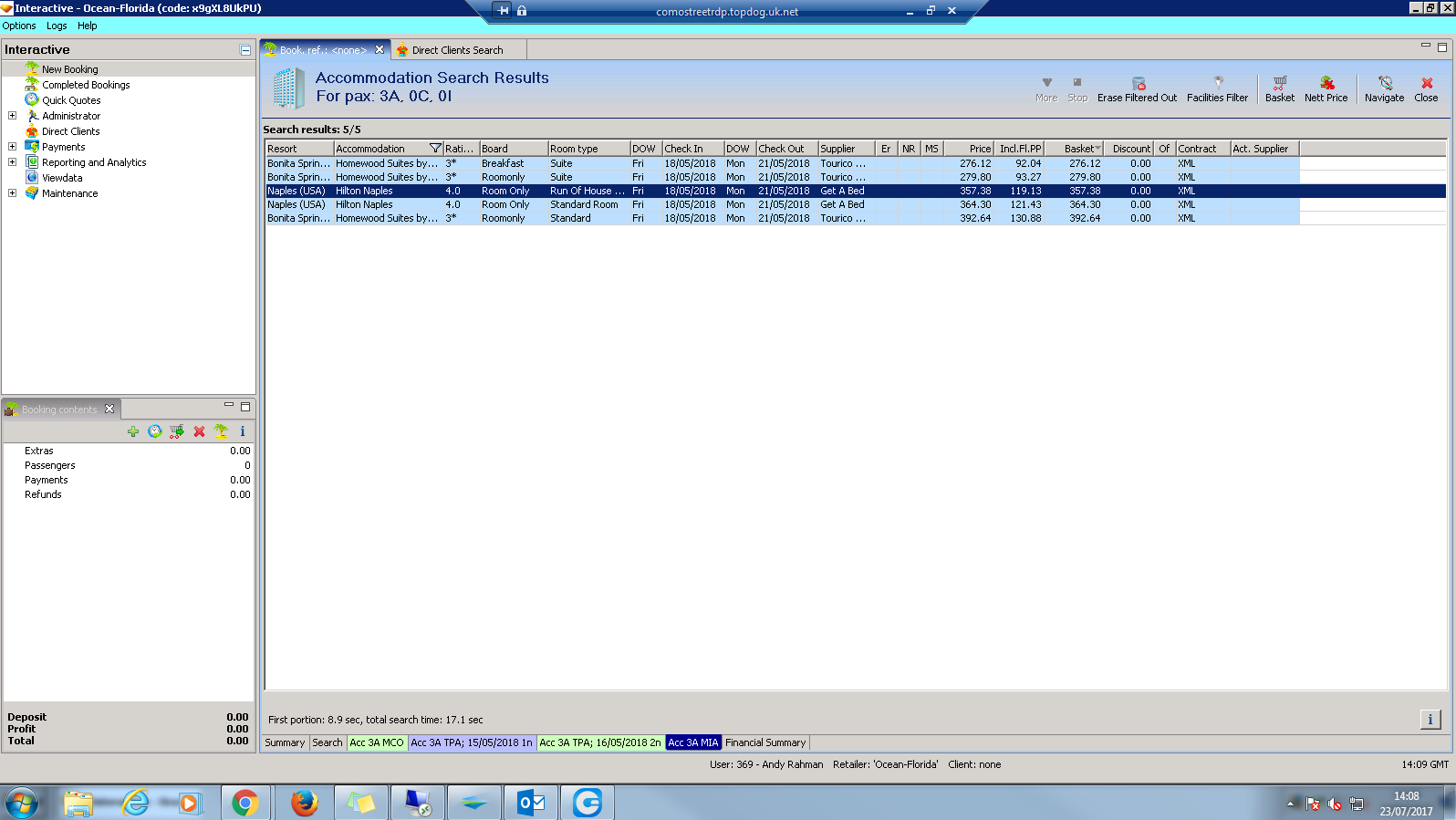Viewport: 1456px width, 820px height.
Task: Open Completed Bookings
Action: tap(86, 85)
